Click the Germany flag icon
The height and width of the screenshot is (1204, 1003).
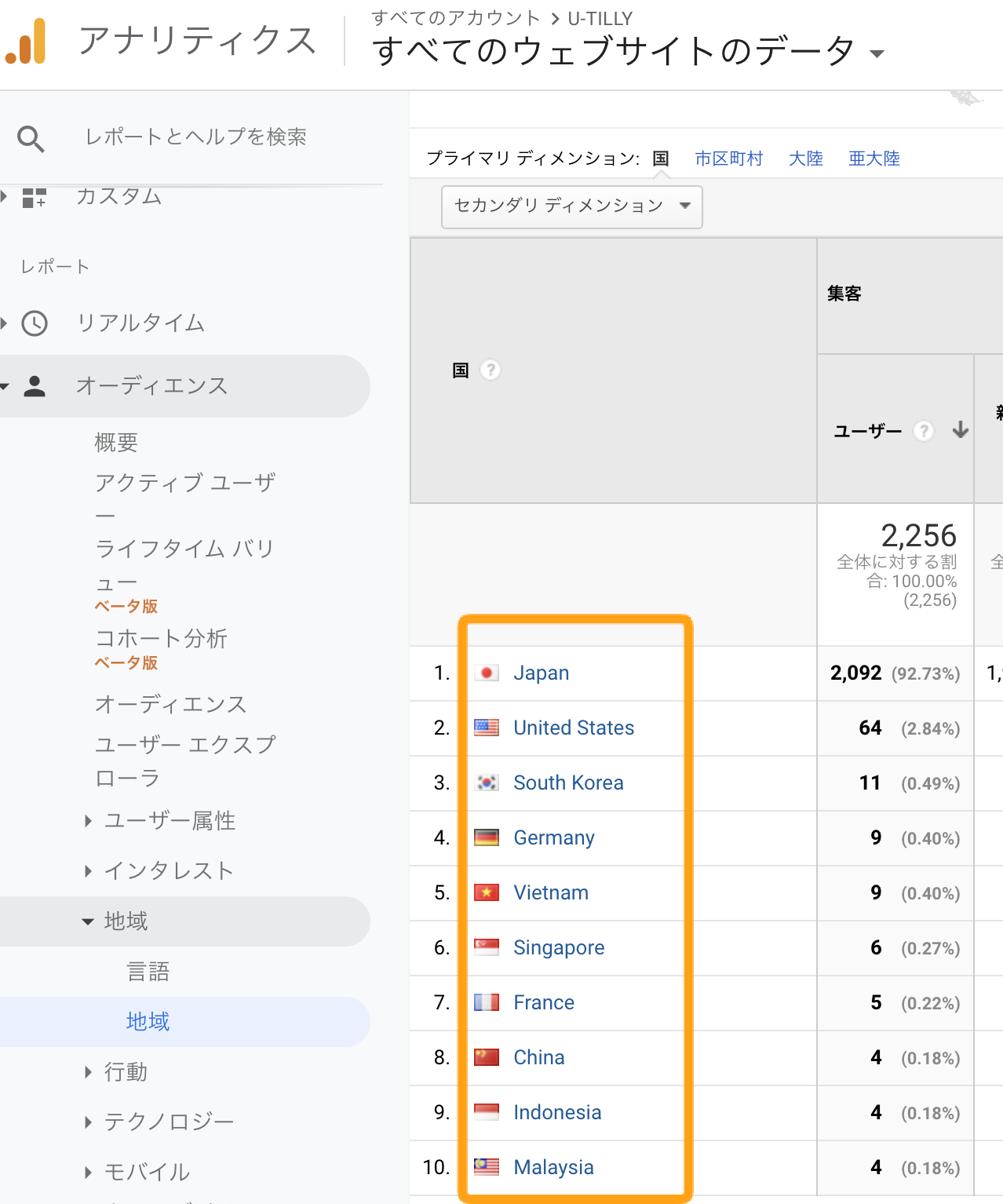click(x=487, y=837)
